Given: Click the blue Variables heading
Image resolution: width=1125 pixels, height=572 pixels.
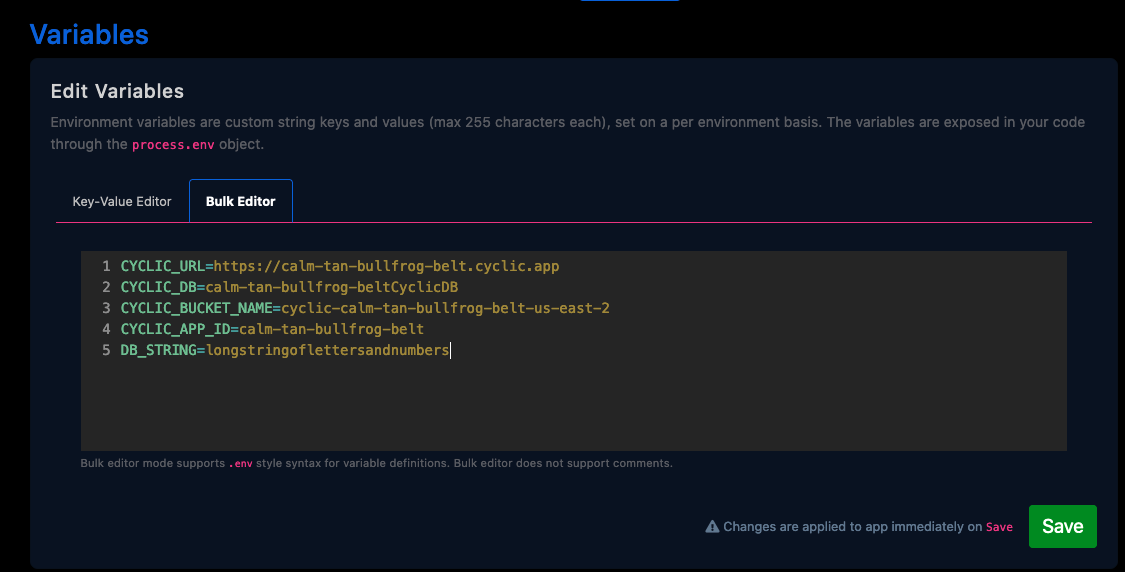Looking at the screenshot, I should point(89,34).
